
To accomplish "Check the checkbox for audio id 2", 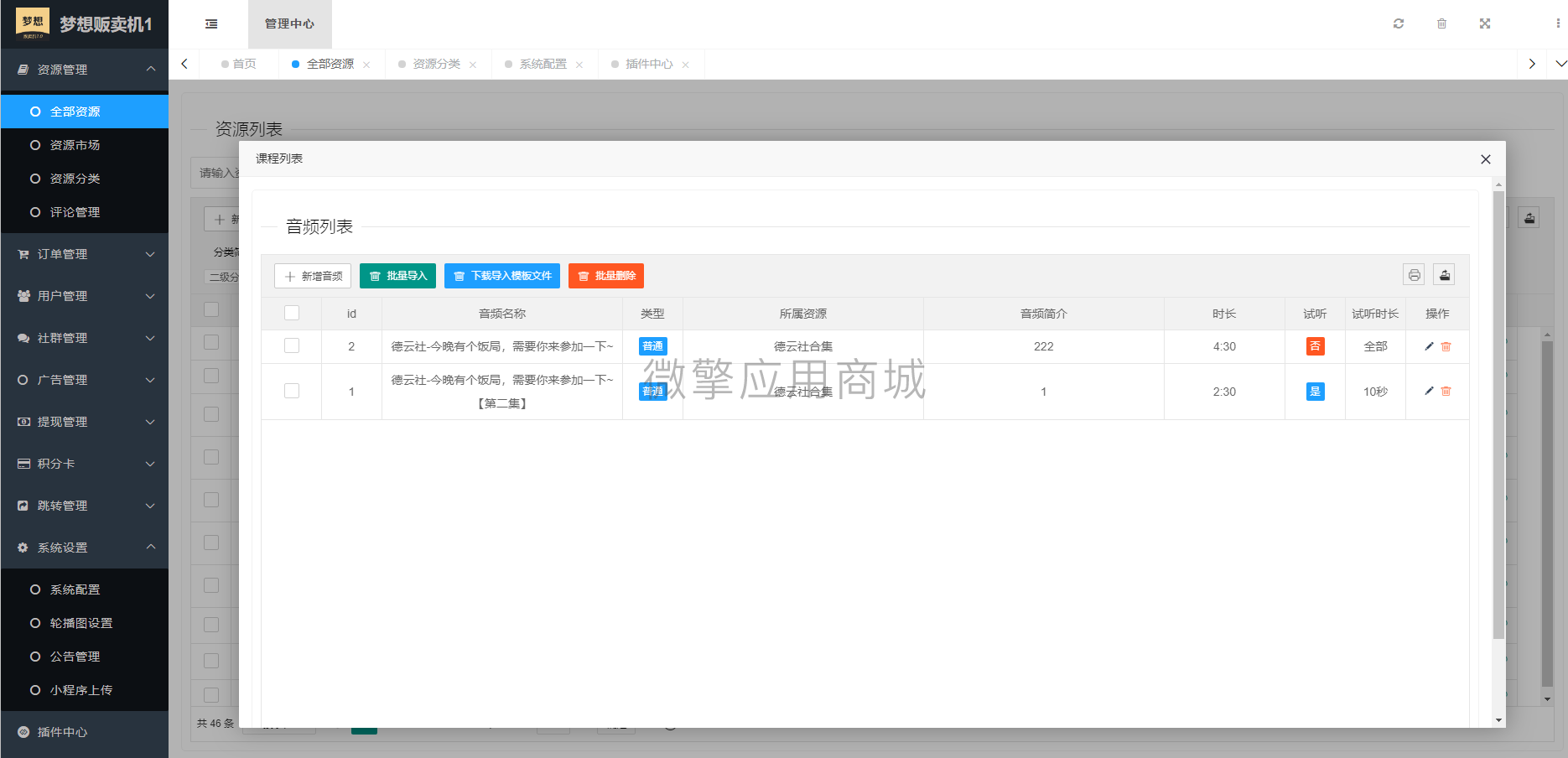I will click(292, 345).
